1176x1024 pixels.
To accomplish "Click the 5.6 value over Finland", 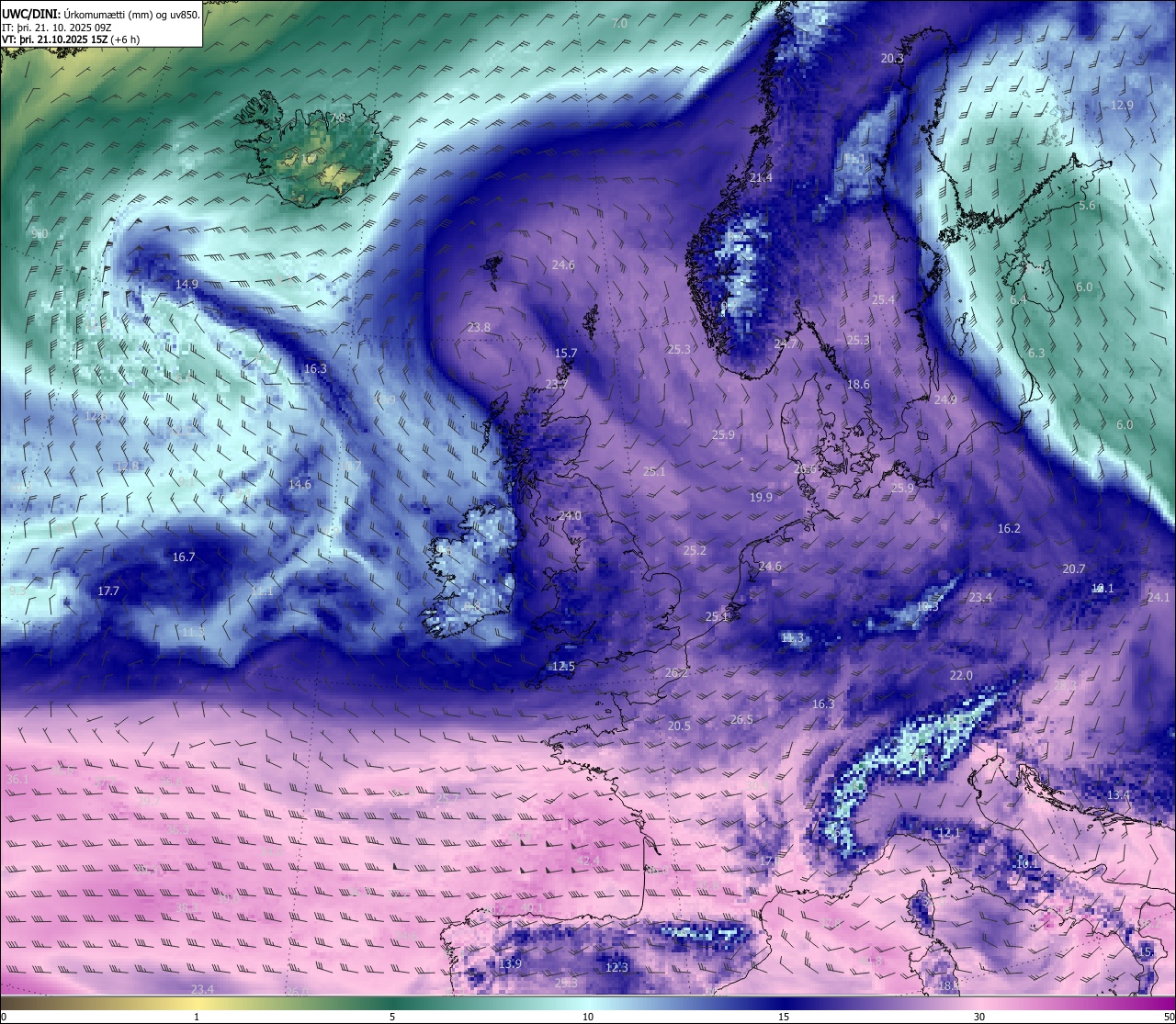I will 1087,206.
